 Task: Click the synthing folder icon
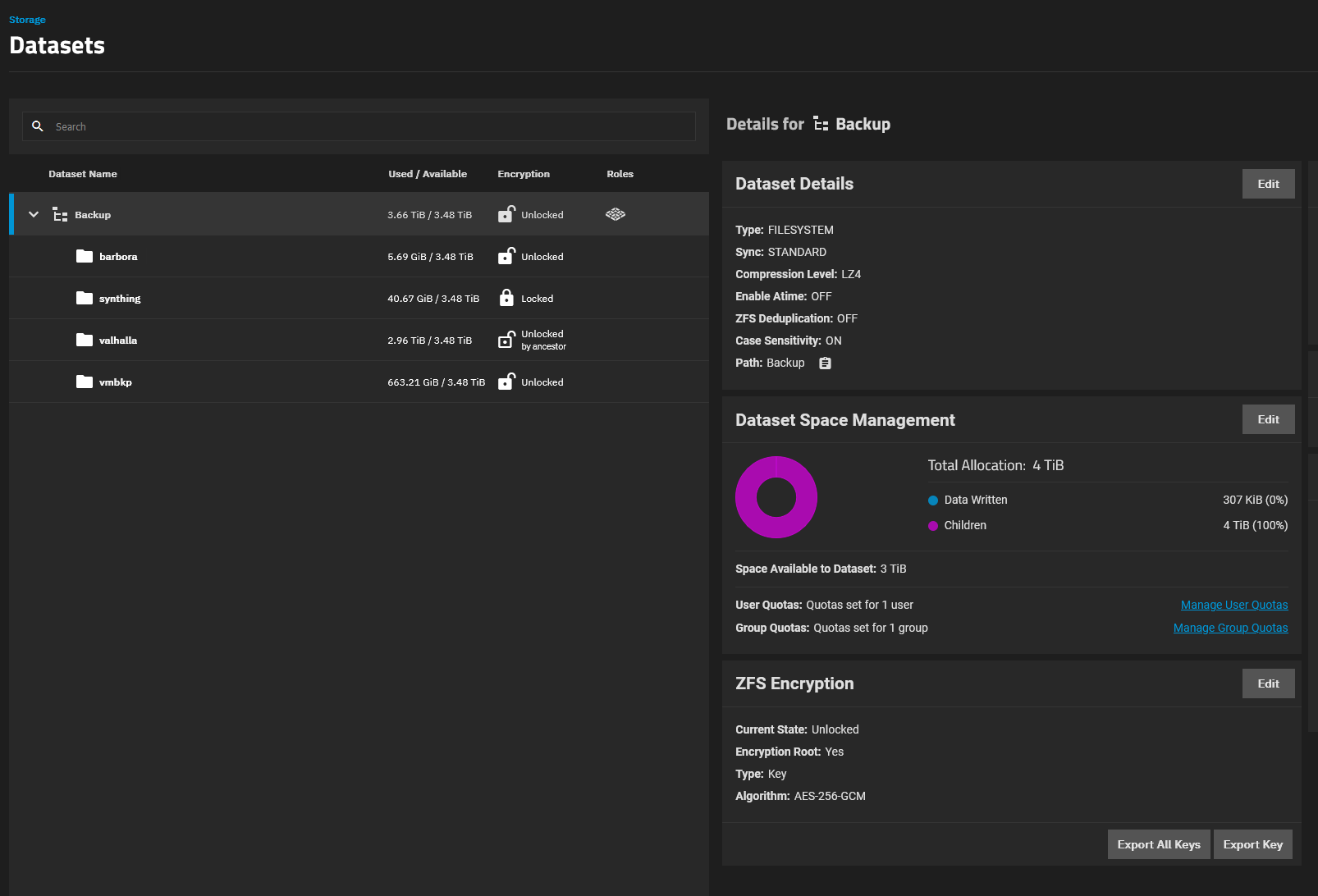coord(85,298)
